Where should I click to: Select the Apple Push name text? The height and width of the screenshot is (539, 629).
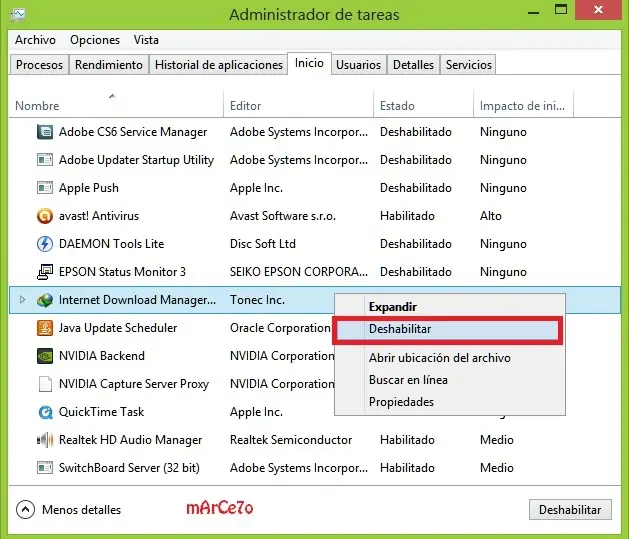click(89, 188)
